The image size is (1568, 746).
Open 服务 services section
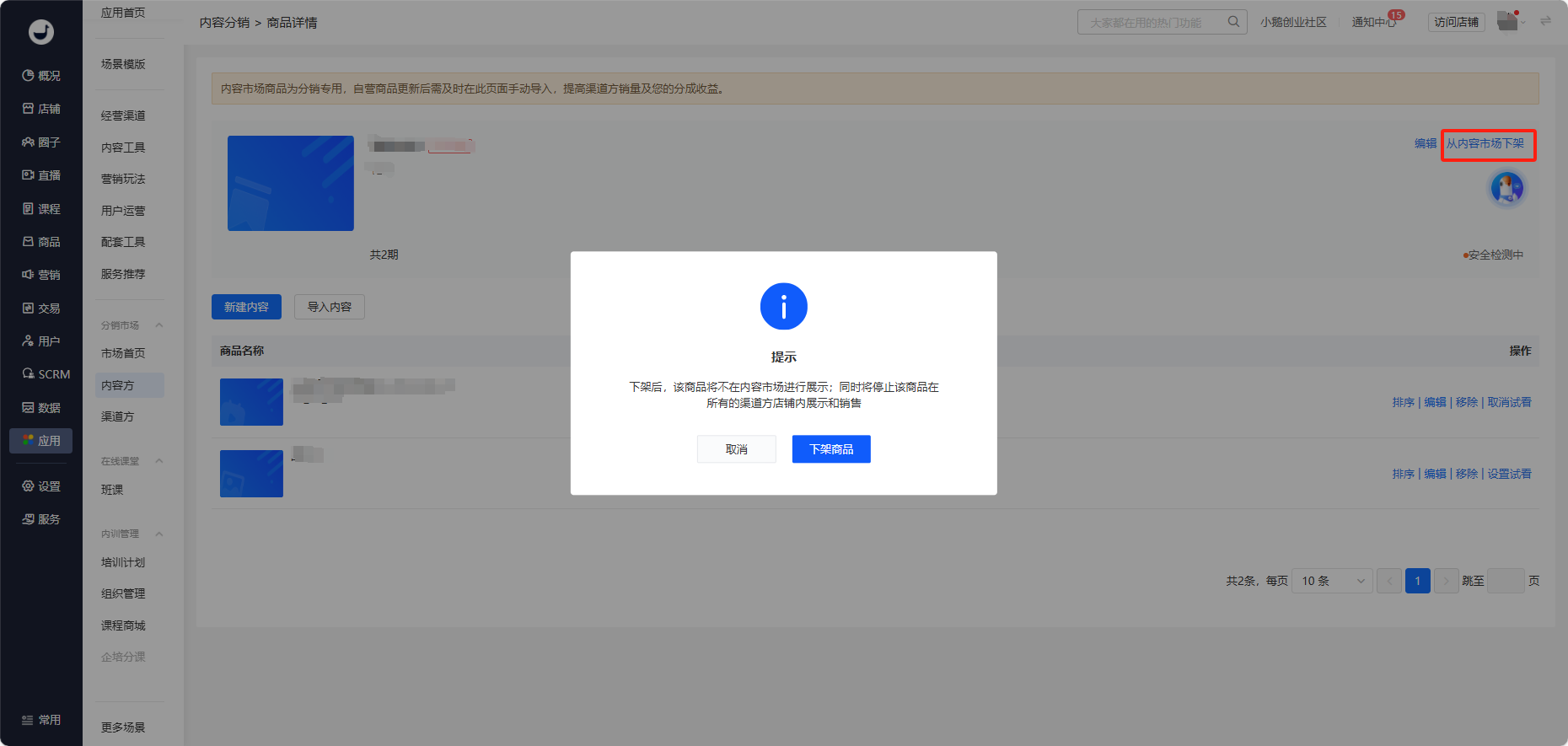point(41,519)
